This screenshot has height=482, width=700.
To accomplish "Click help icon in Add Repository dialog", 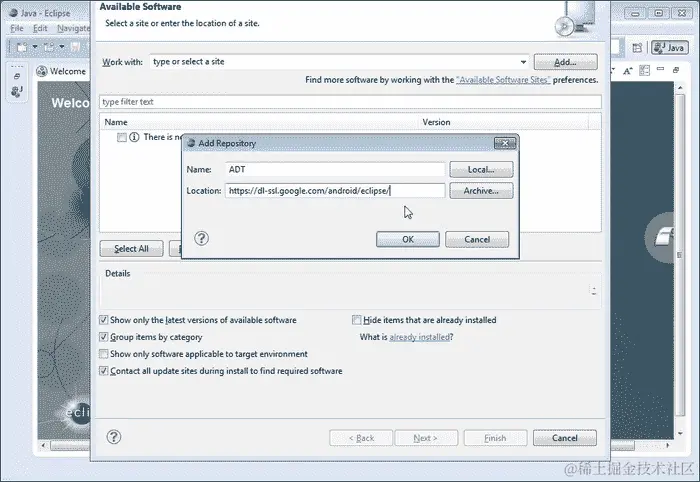I will tap(201, 238).
